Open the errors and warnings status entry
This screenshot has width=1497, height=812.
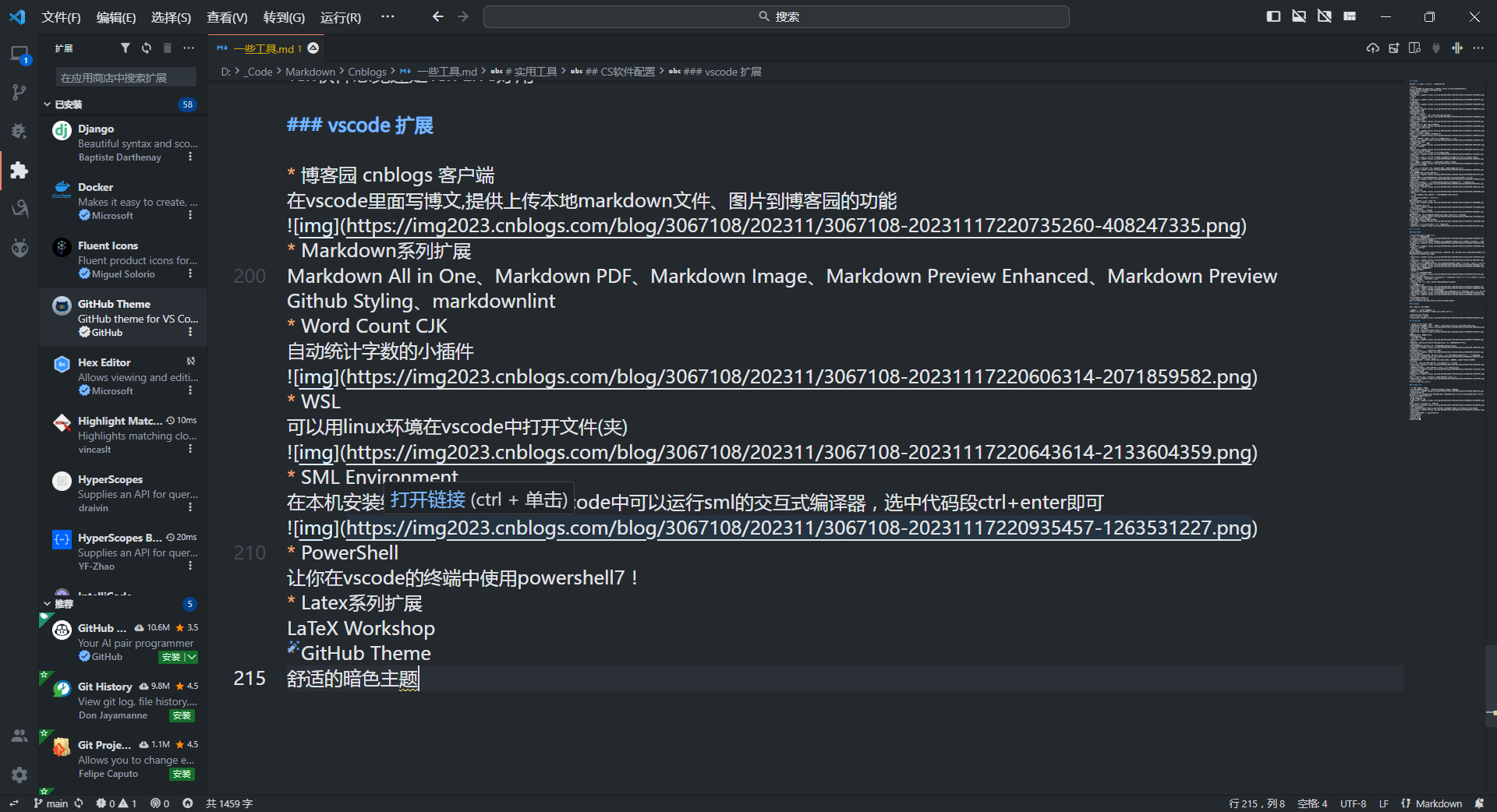pos(115,803)
